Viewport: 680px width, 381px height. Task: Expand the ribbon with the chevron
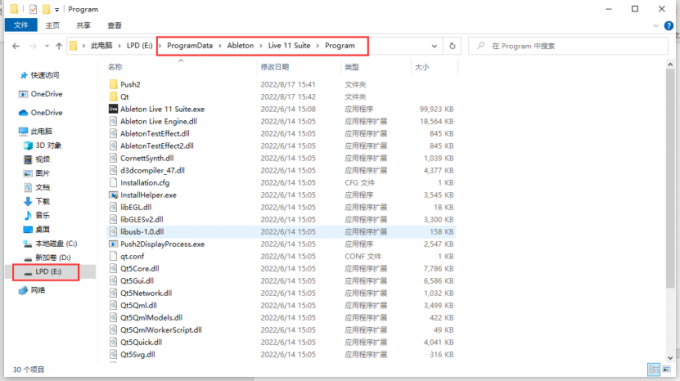pos(656,26)
